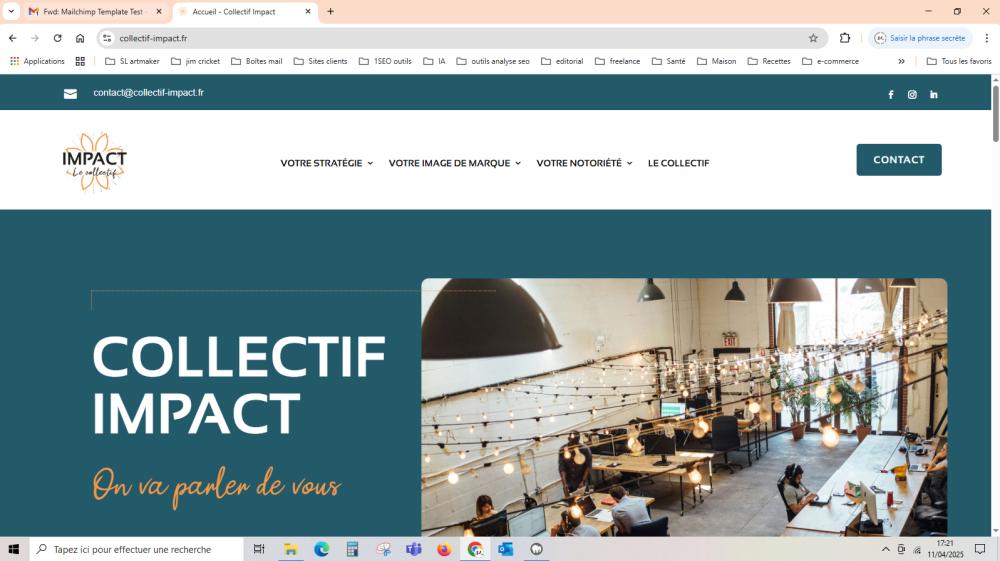Open Chrome extensions puzzle icon

[x=845, y=38]
